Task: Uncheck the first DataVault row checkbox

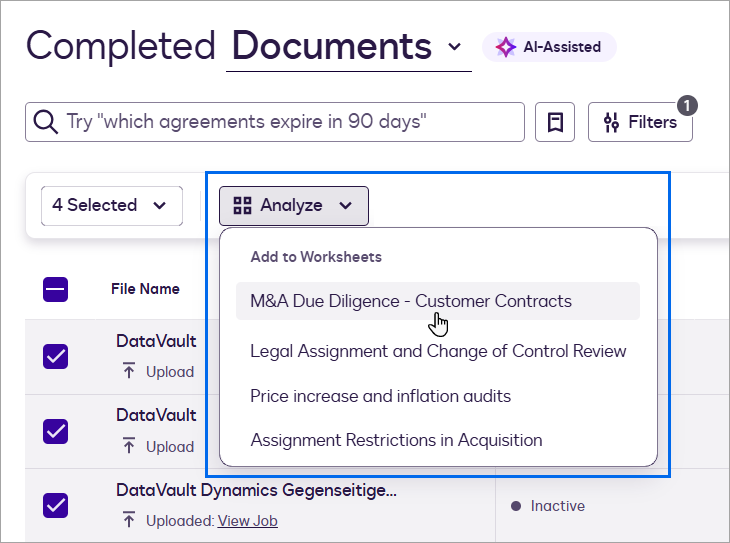Action: (55, 357)
